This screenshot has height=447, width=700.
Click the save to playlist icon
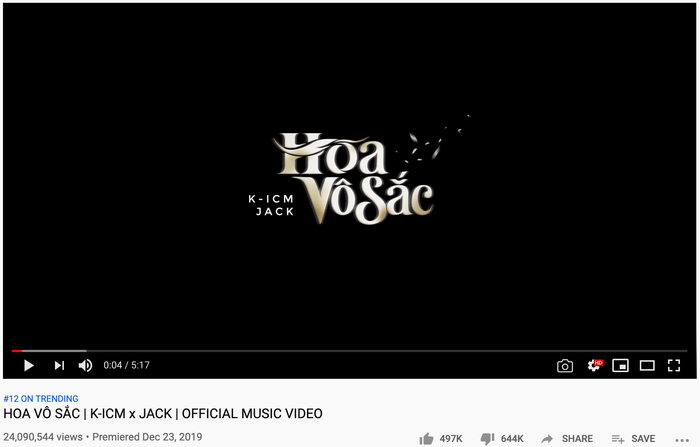618,439
